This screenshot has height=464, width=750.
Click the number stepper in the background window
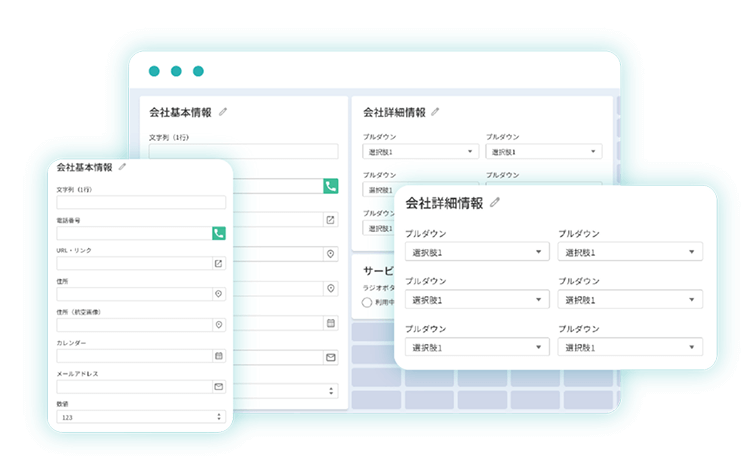coord(330,391)
